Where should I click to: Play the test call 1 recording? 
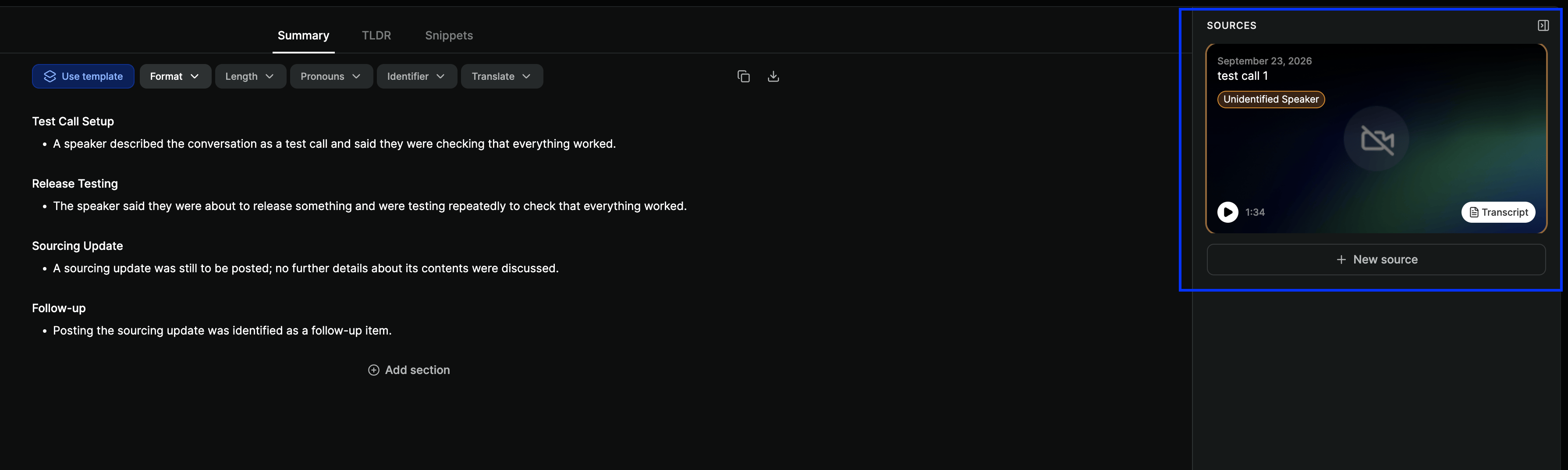(x=1228, y=212)
